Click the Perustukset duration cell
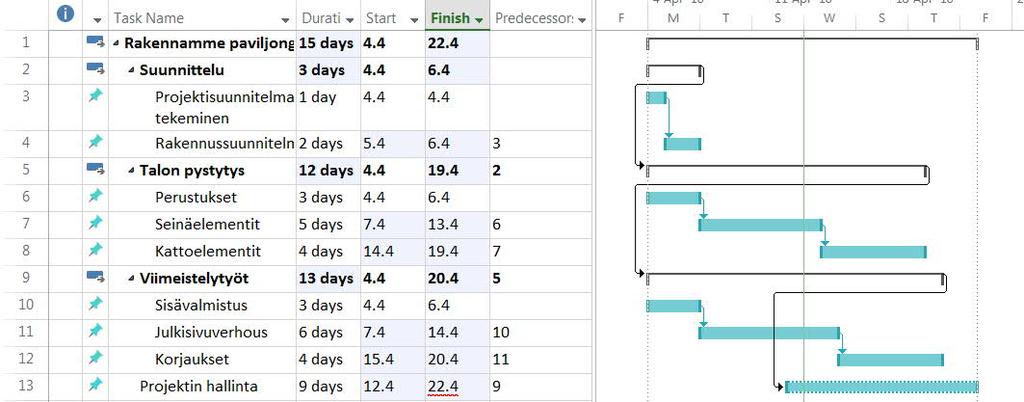Screen dimensions: 1024x402 (x=328, y=197)
